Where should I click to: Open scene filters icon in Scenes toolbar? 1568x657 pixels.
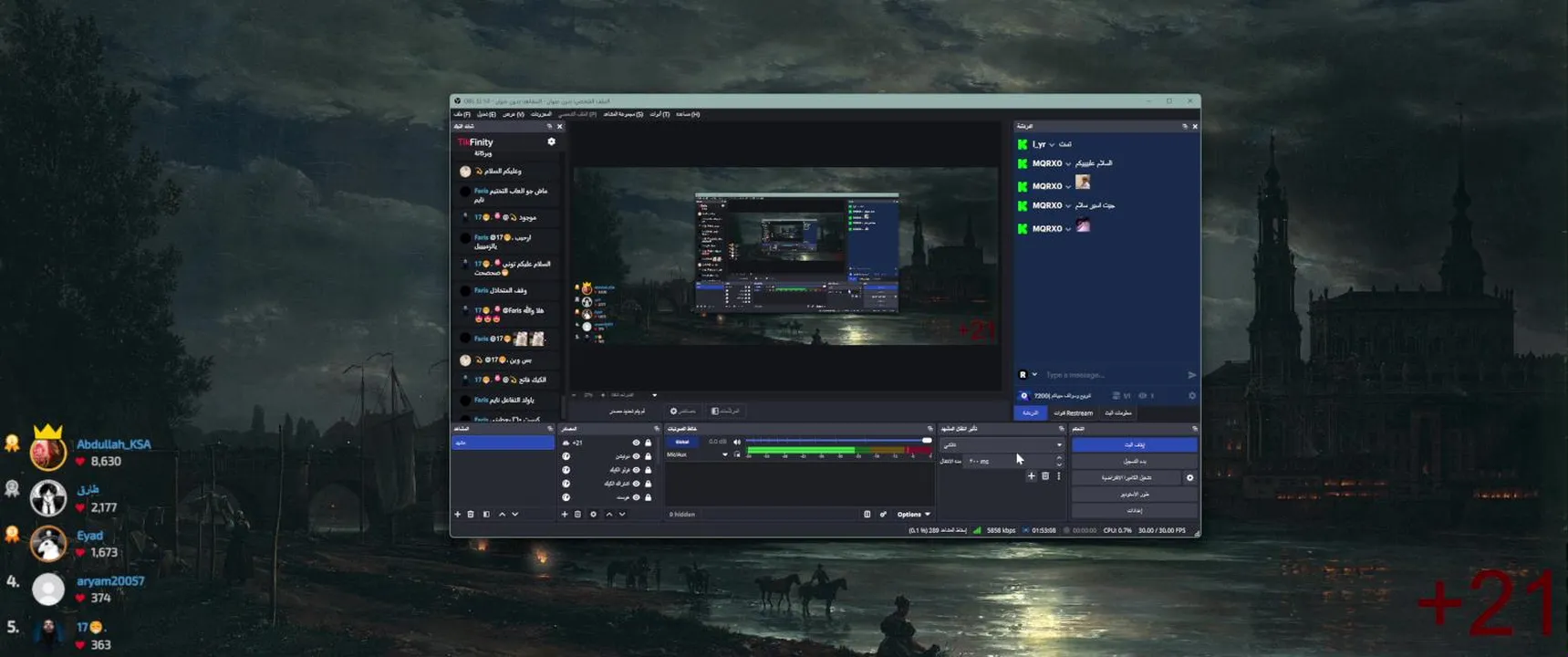(x=486, y=515)
